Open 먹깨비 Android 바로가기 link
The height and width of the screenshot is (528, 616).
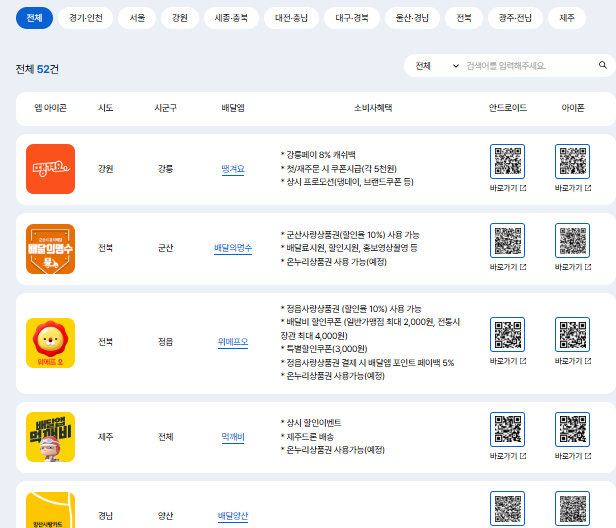pyautogui.click(x=508, y=456)
